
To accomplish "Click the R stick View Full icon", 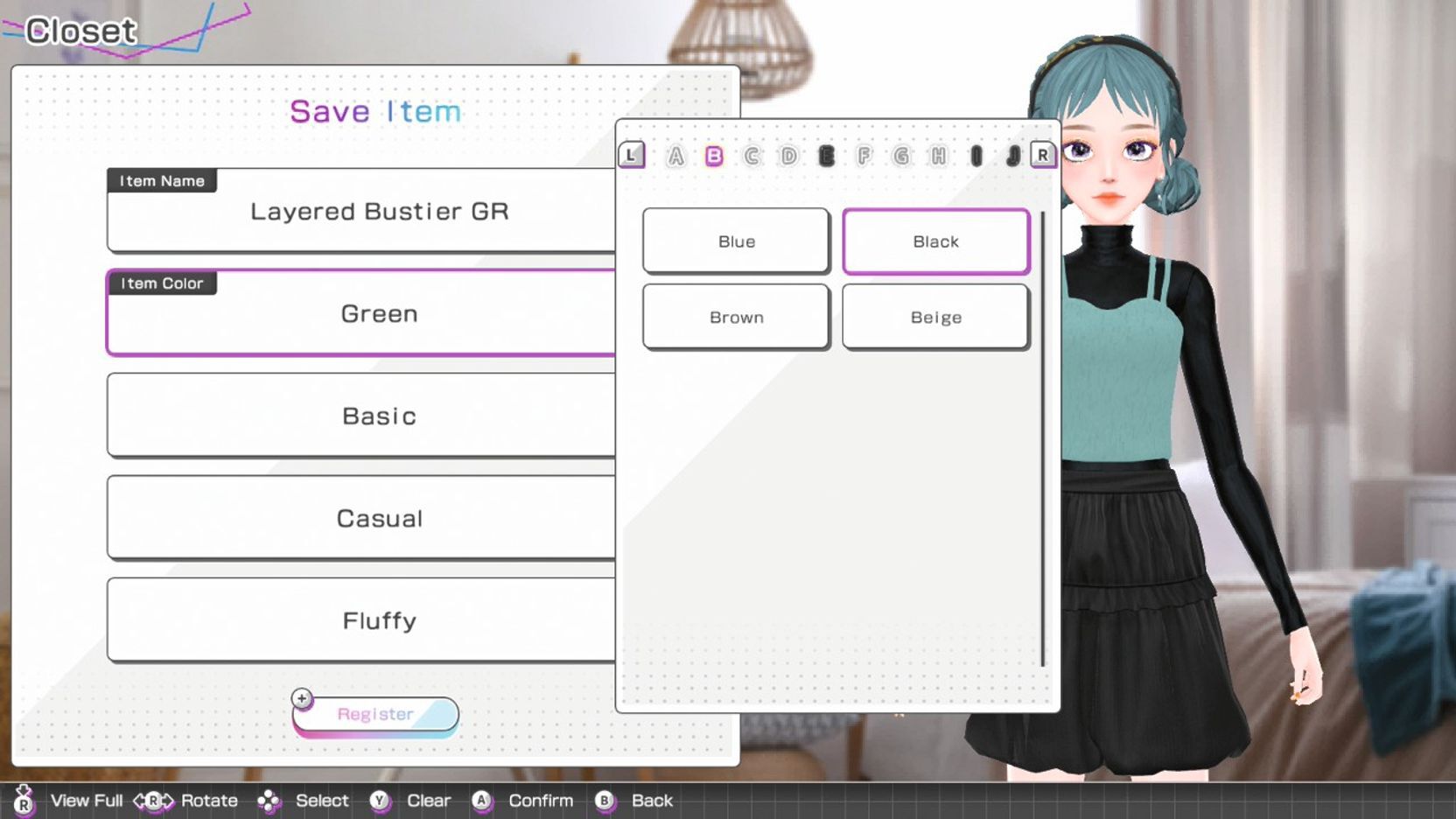I will [x=24, y=800].
